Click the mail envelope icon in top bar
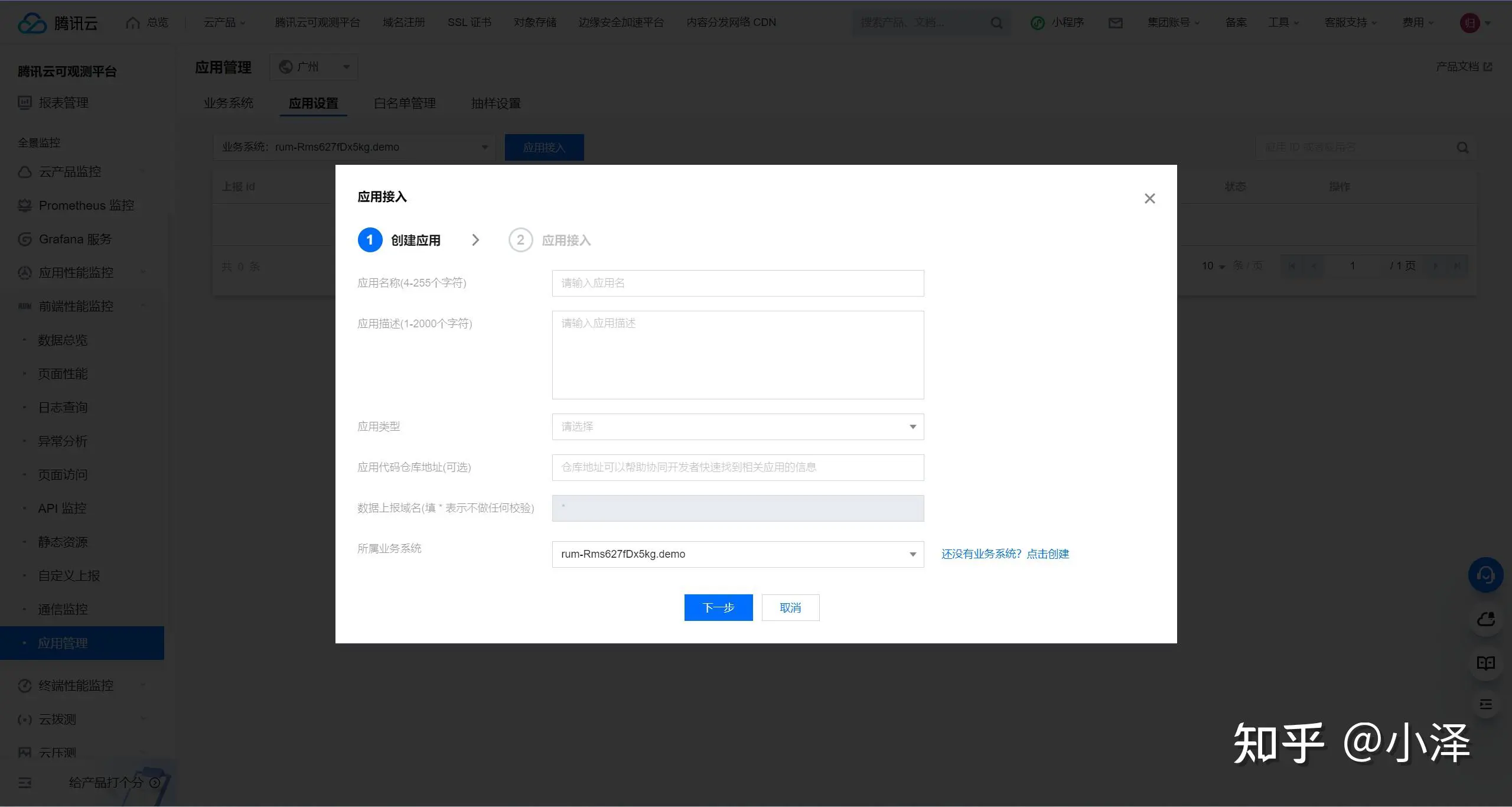Viewport: 1512px width, 807px height. pyautogui.click(x=1115, y=23)
